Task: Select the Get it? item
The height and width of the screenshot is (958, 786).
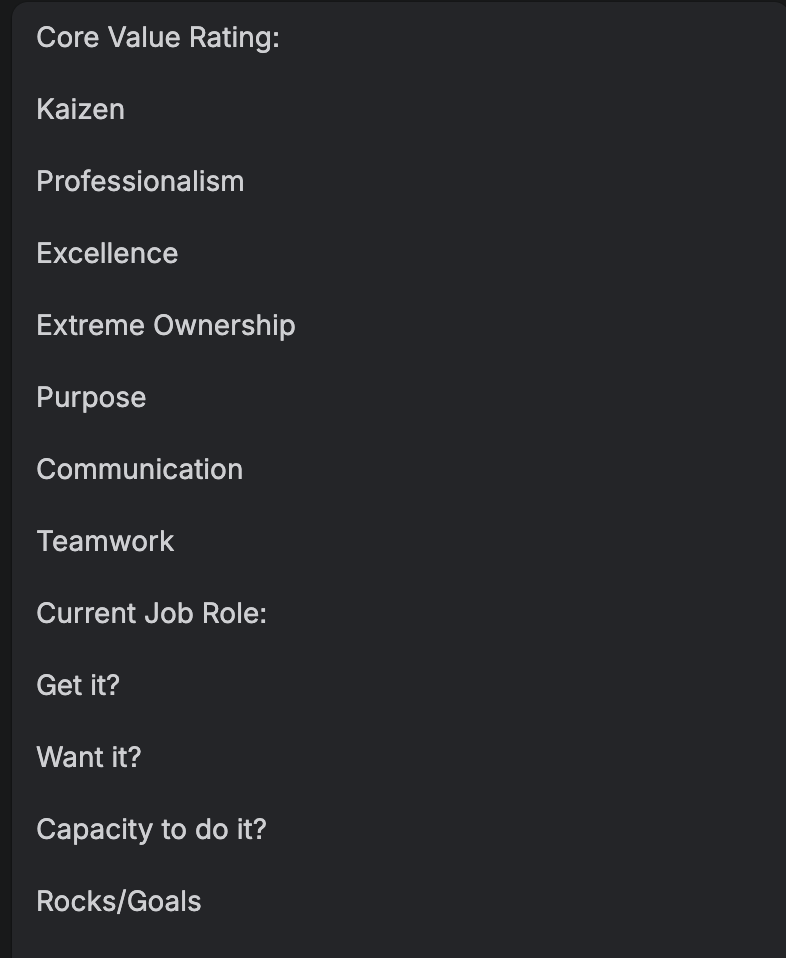Action: click(x=78, y=686)
